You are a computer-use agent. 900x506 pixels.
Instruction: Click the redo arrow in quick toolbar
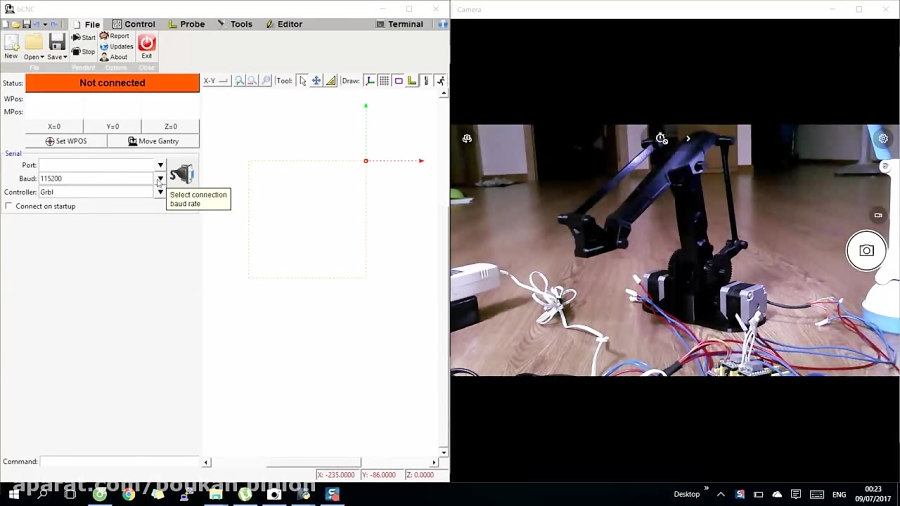pyautogui.click(x=54, y=24)
